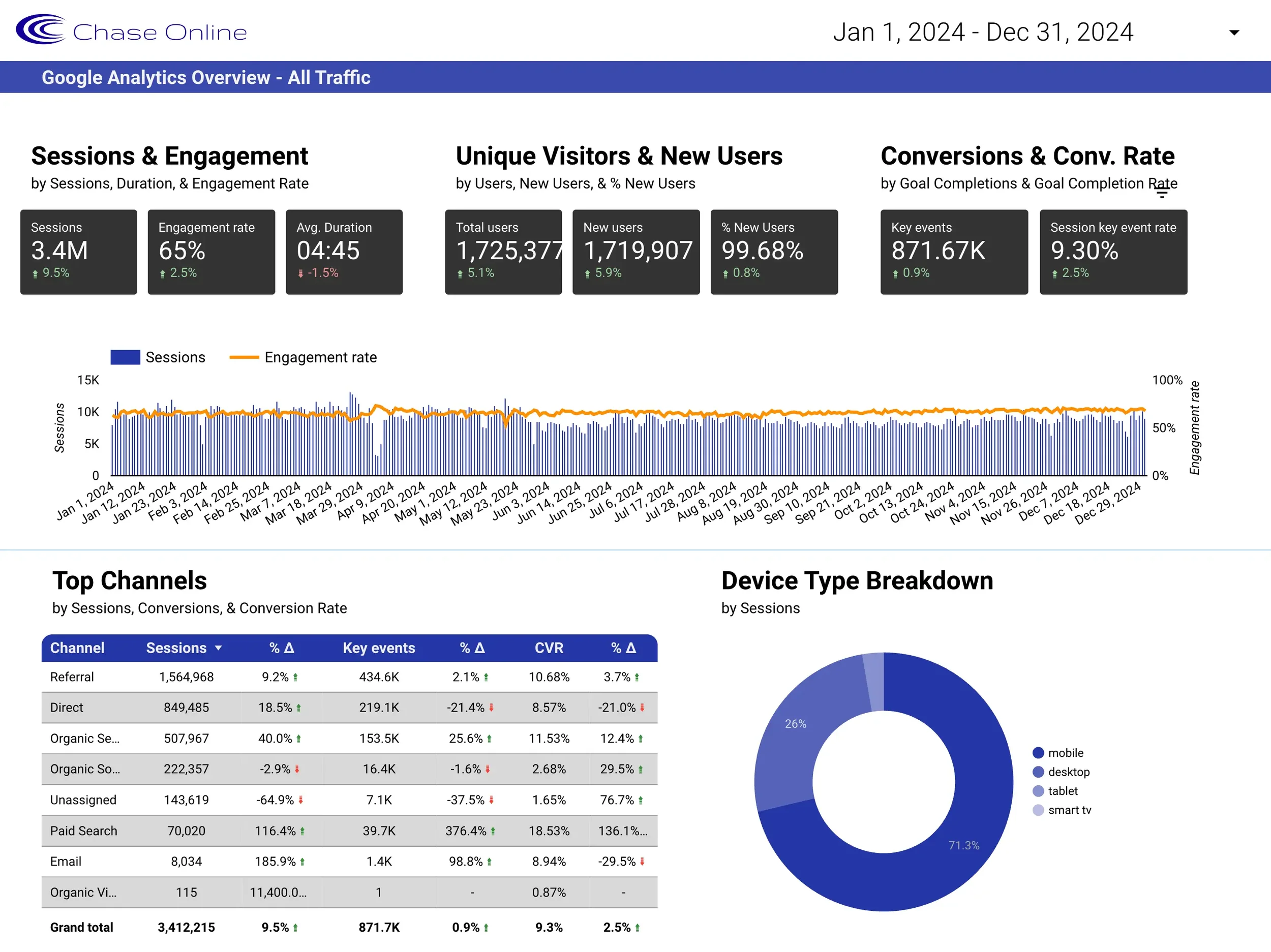Sort by the CVR column header

[549, 648]
